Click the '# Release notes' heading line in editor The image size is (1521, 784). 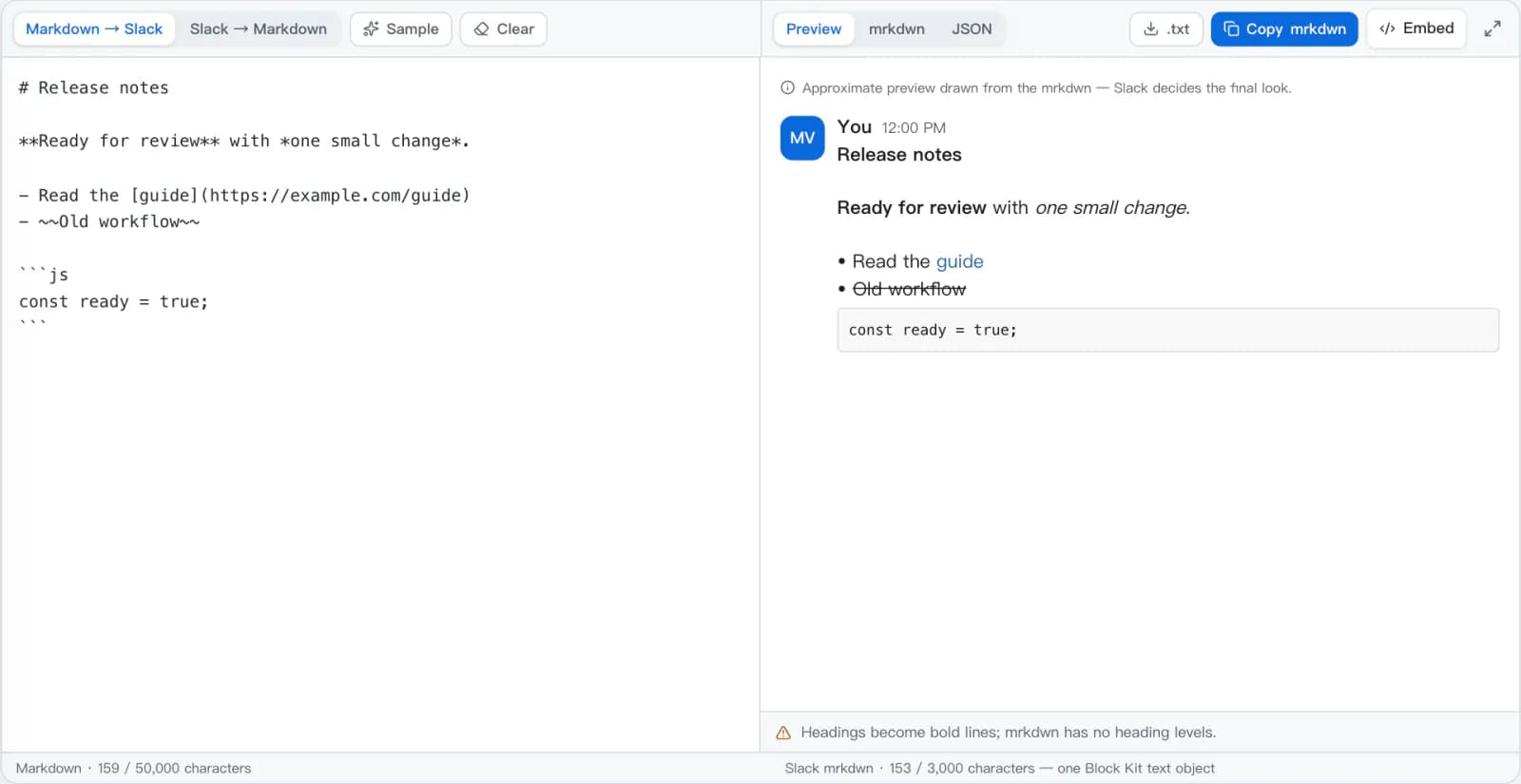coord(94,87)
